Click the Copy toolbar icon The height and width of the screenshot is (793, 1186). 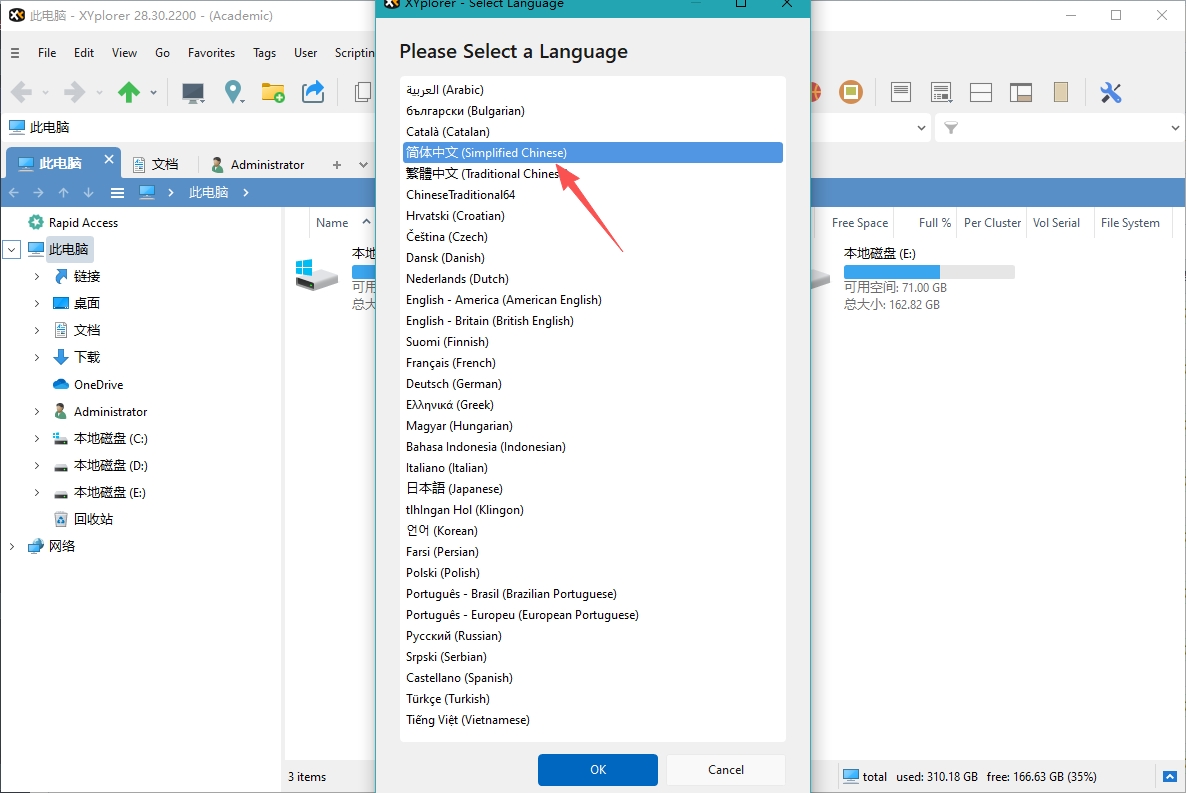363,92
